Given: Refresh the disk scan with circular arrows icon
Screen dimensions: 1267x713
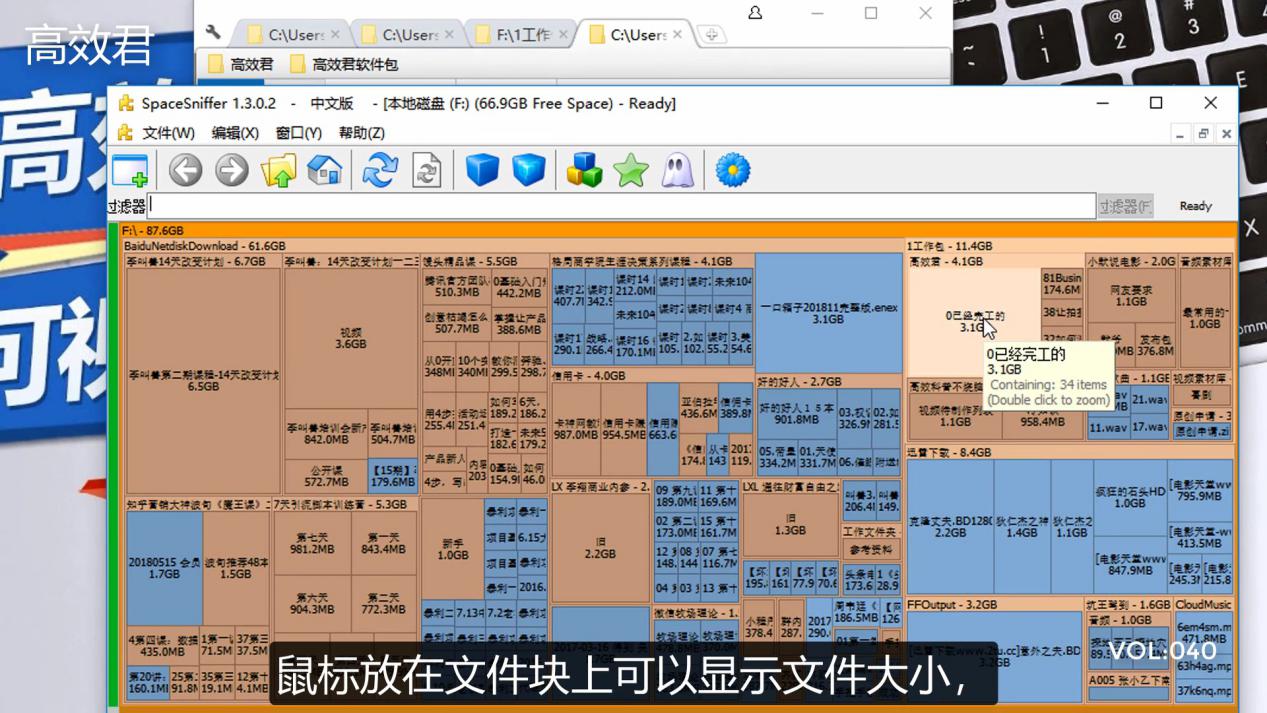Looking at the screenshot, I should coord(379,170).
